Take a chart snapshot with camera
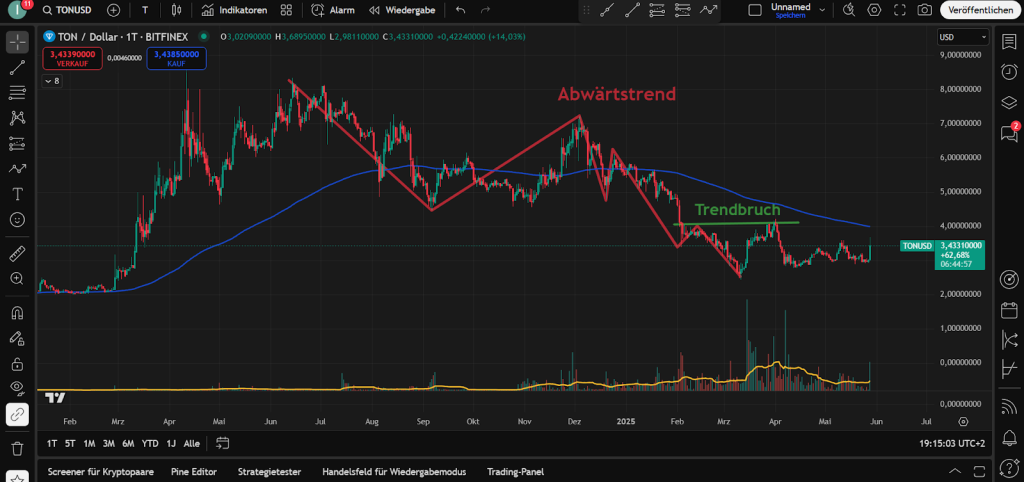 point(924,10)
